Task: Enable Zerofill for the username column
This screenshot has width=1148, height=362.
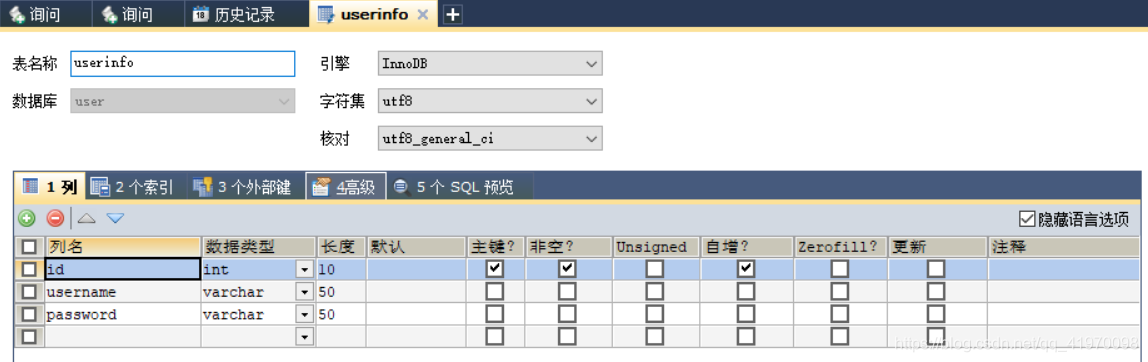Action: pyautogui.click(x=840, y=292)
